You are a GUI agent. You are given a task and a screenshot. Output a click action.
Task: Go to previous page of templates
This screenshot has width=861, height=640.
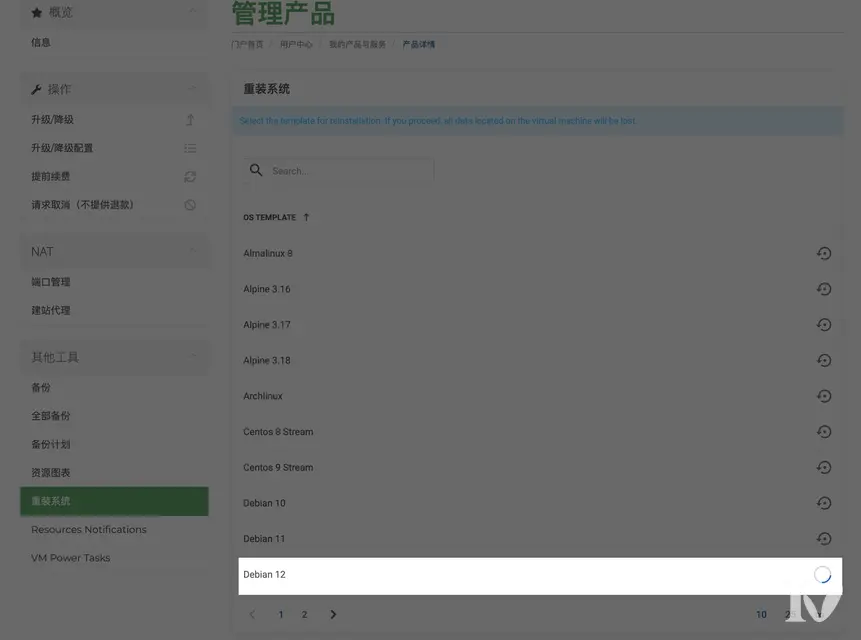[x=252, y=614]
